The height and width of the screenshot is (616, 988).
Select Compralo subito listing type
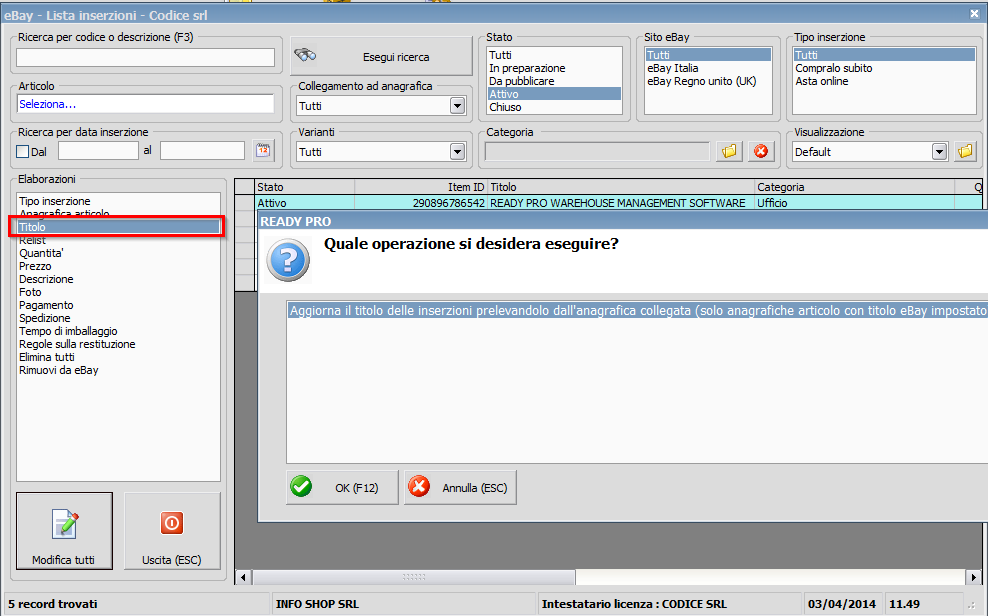(x=884, y=68)
